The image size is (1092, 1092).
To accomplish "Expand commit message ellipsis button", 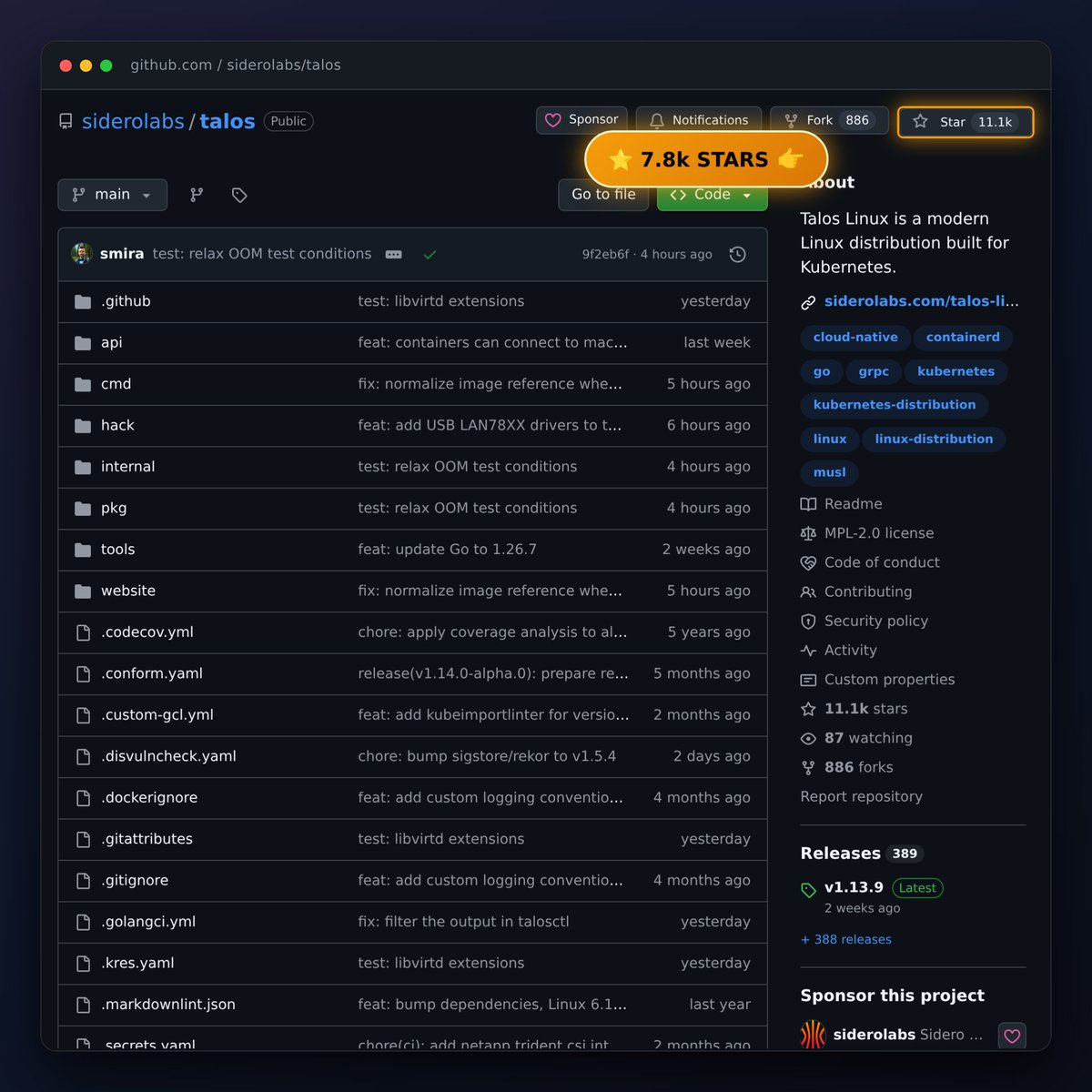I will [394, 255].
